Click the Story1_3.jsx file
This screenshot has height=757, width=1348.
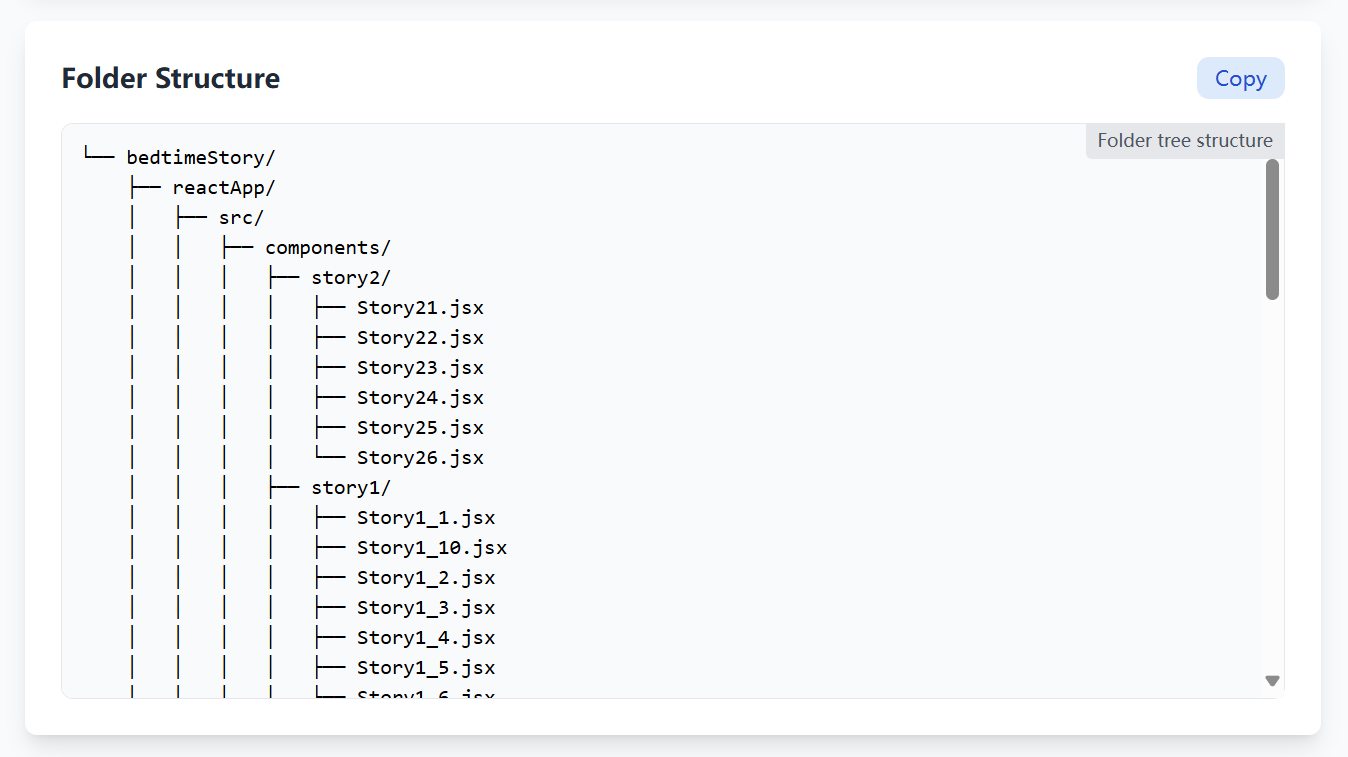tap(426, 607)
